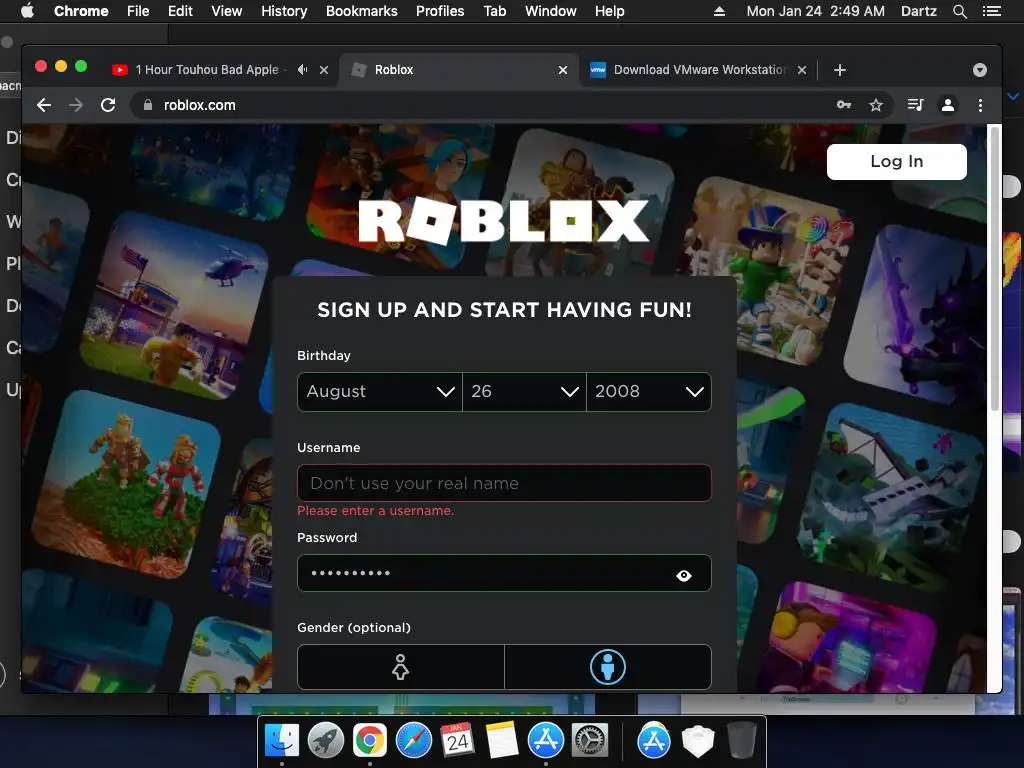Click the menu bar clock Mon Jan 24
This screenshot has width=1024, height=768.
pyautogui.click(x=816, y=11)
